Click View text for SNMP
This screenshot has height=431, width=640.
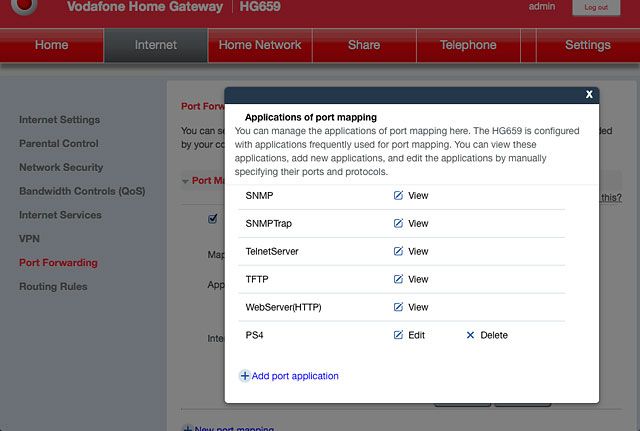click(418, 196)
